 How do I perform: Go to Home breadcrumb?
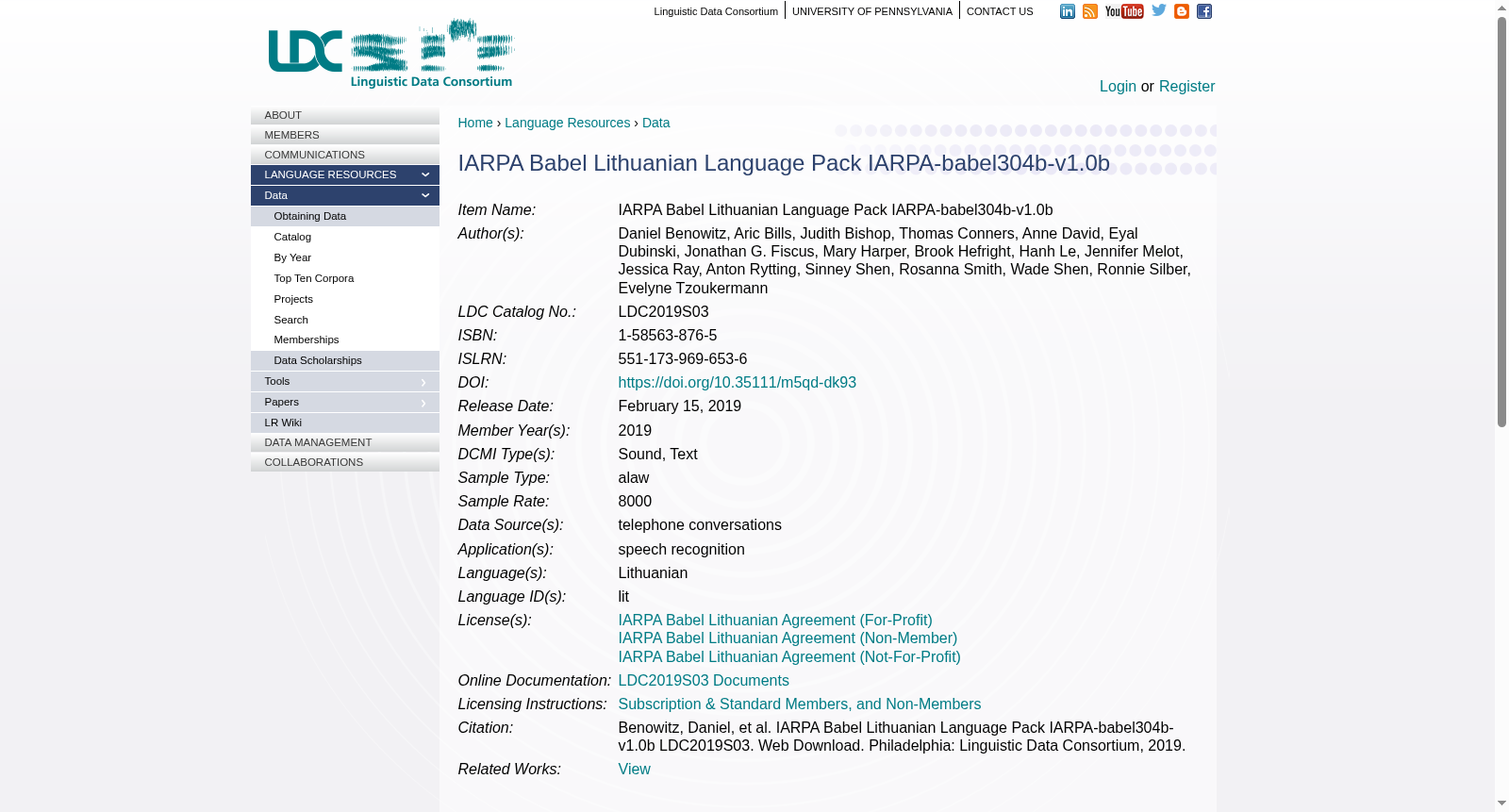point(475,123)
